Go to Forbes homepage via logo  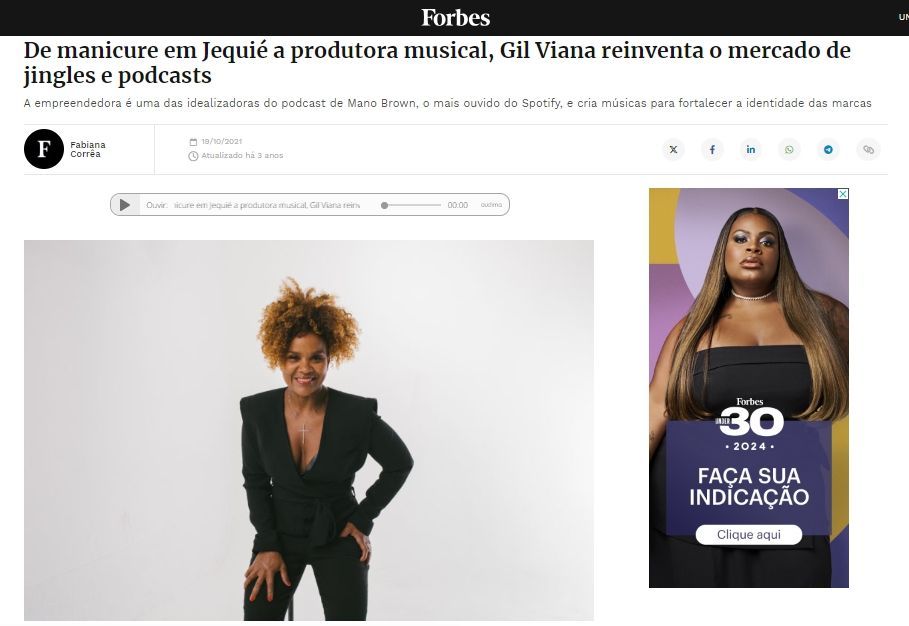[456, 18]
